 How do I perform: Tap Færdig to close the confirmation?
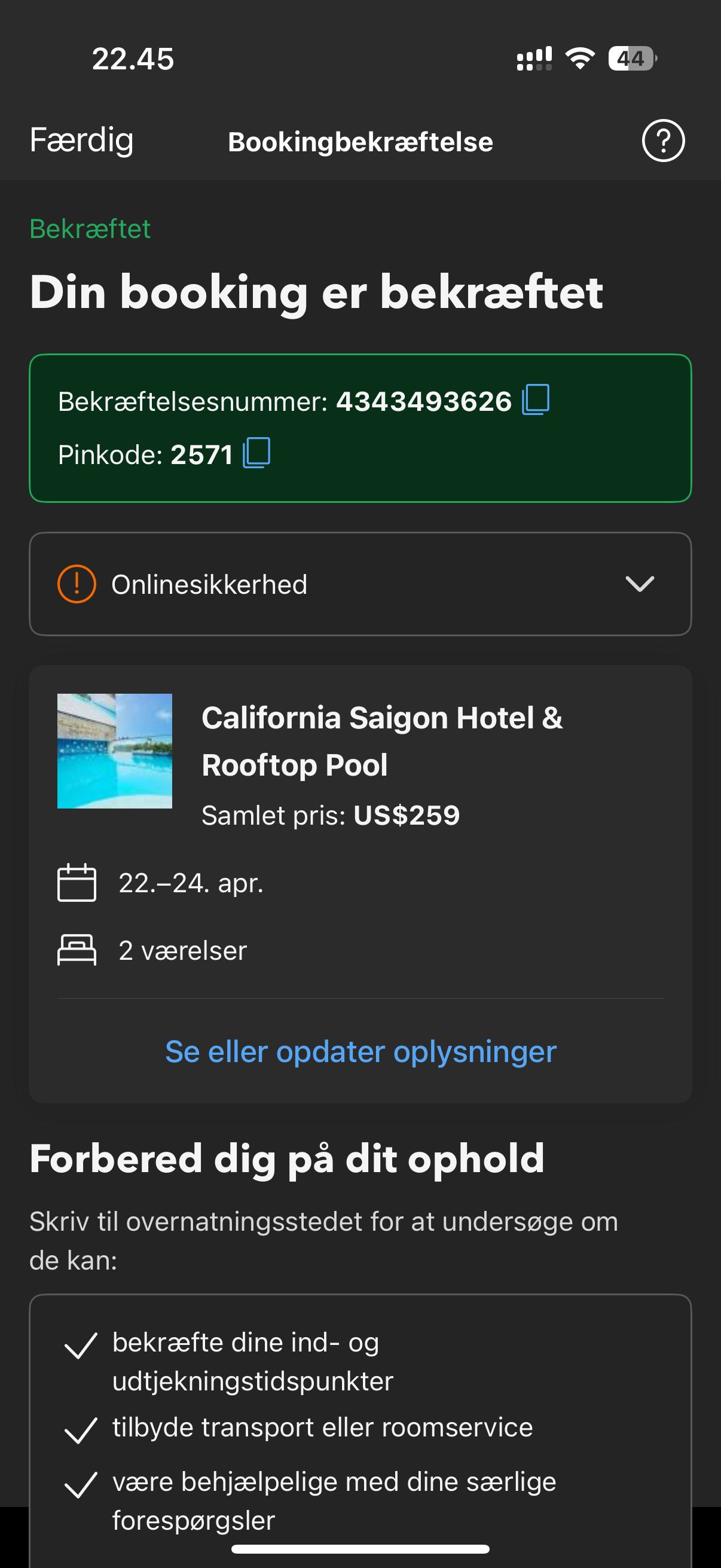(x=81, y=141)
